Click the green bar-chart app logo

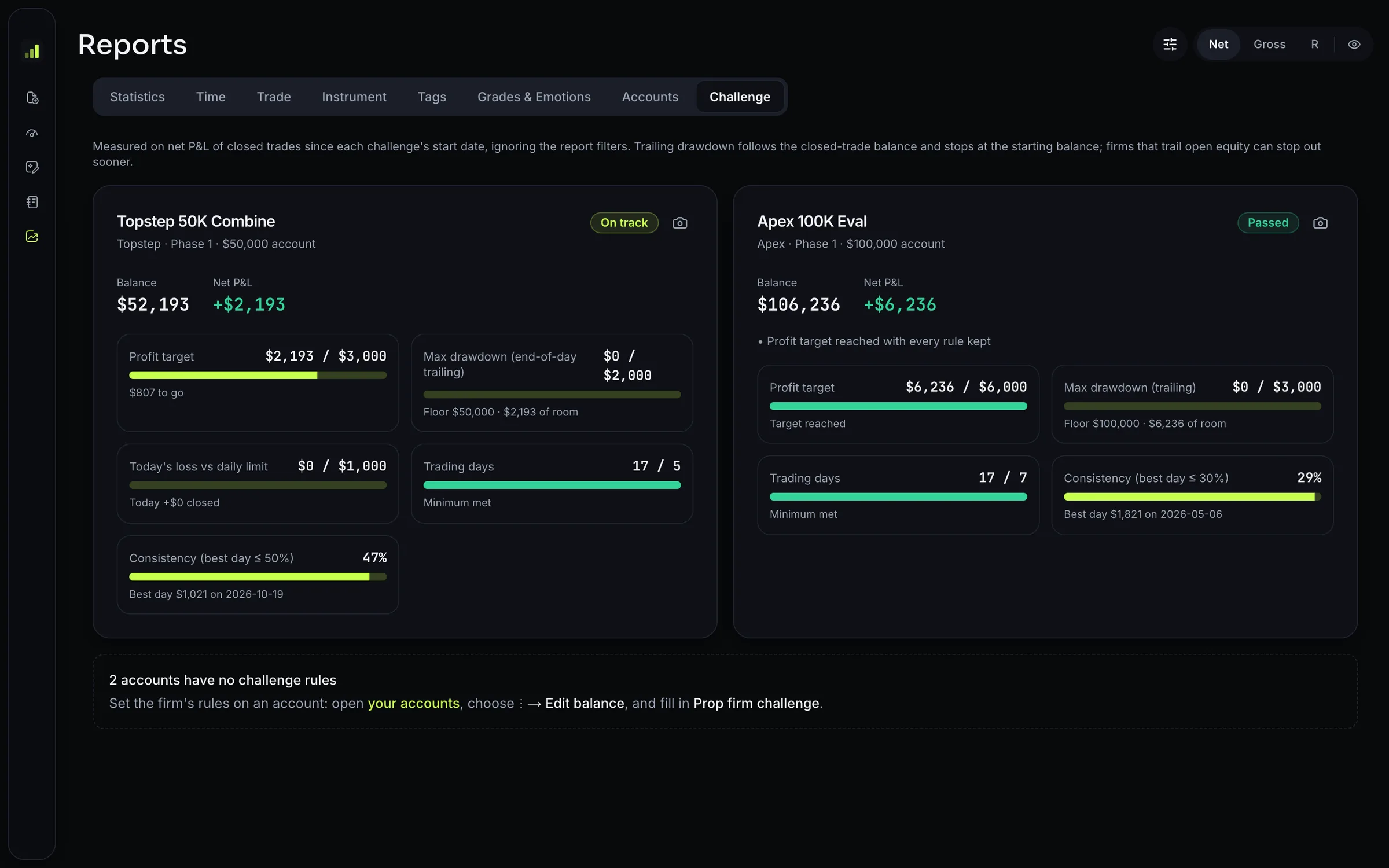pyautogui.click(x=32, y=52)
